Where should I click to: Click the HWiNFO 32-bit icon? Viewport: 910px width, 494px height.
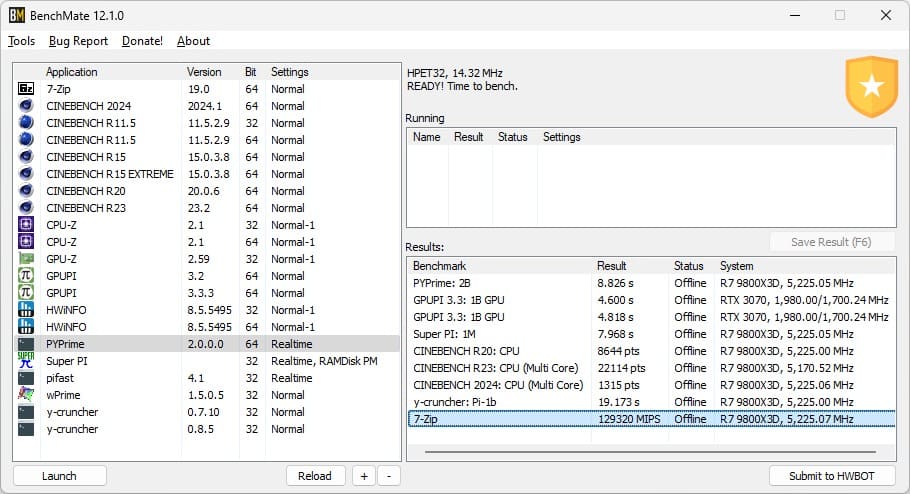tap(26, 309)
